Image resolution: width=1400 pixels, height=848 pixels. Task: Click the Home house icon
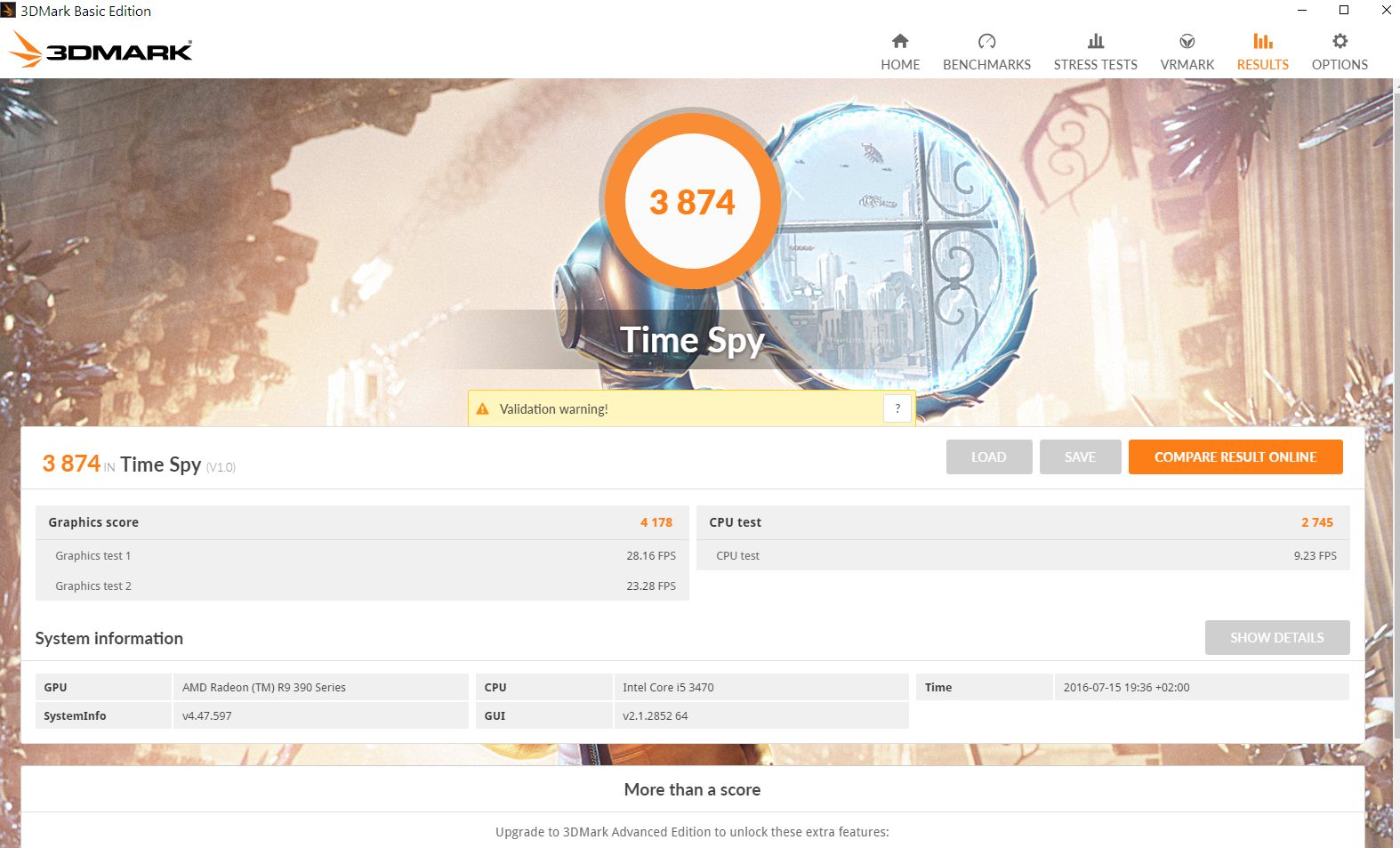point(900,41)
